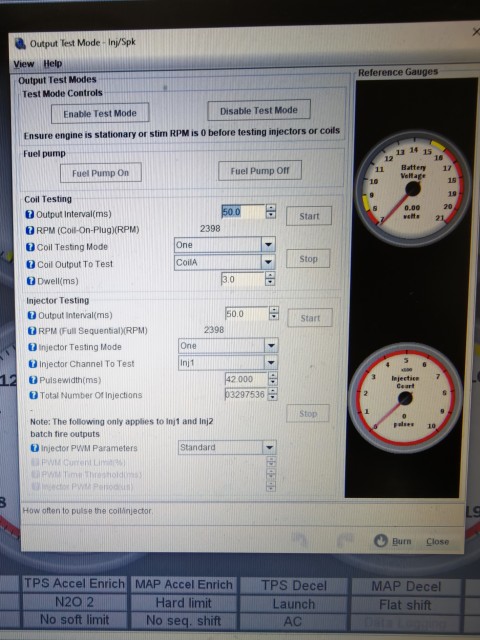480x640 pixels.
Task: Click the 'How often to pulse the coil/injector' hint
Action: pyautogui.click(x=87, y=511)
